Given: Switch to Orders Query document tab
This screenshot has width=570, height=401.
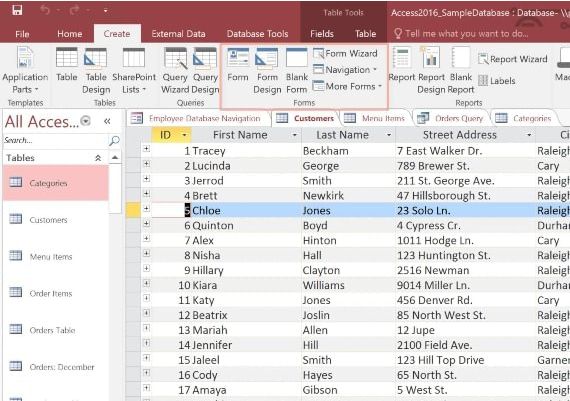Looking at the screenshot, I should coord(451,118).
